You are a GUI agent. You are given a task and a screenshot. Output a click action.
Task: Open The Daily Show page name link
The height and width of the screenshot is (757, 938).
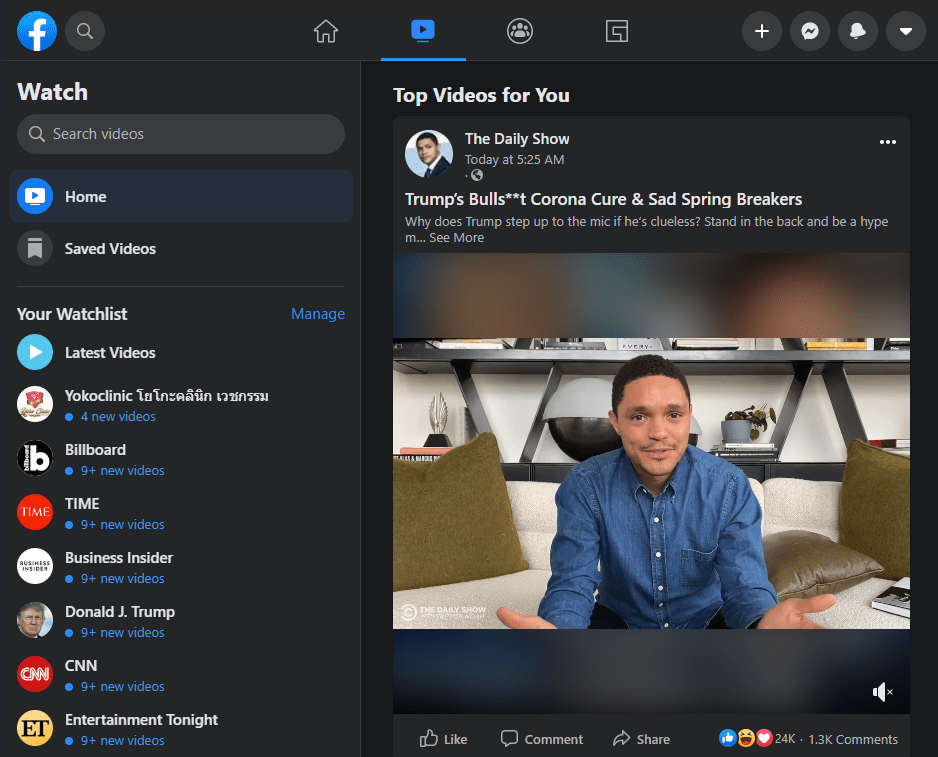click(x=517, y=139)
